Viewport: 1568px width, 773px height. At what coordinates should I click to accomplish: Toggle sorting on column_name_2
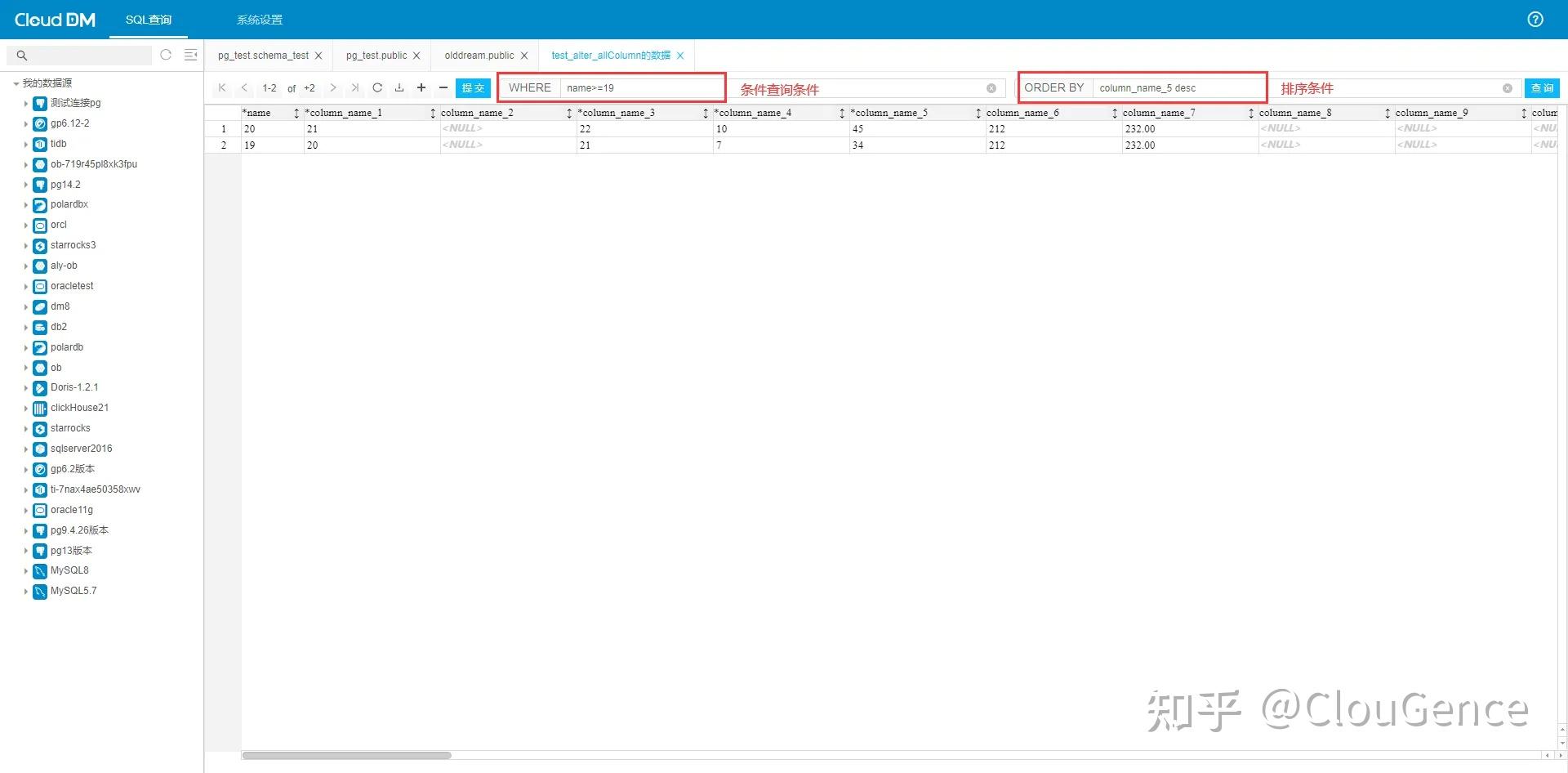[x=569, y=113]
